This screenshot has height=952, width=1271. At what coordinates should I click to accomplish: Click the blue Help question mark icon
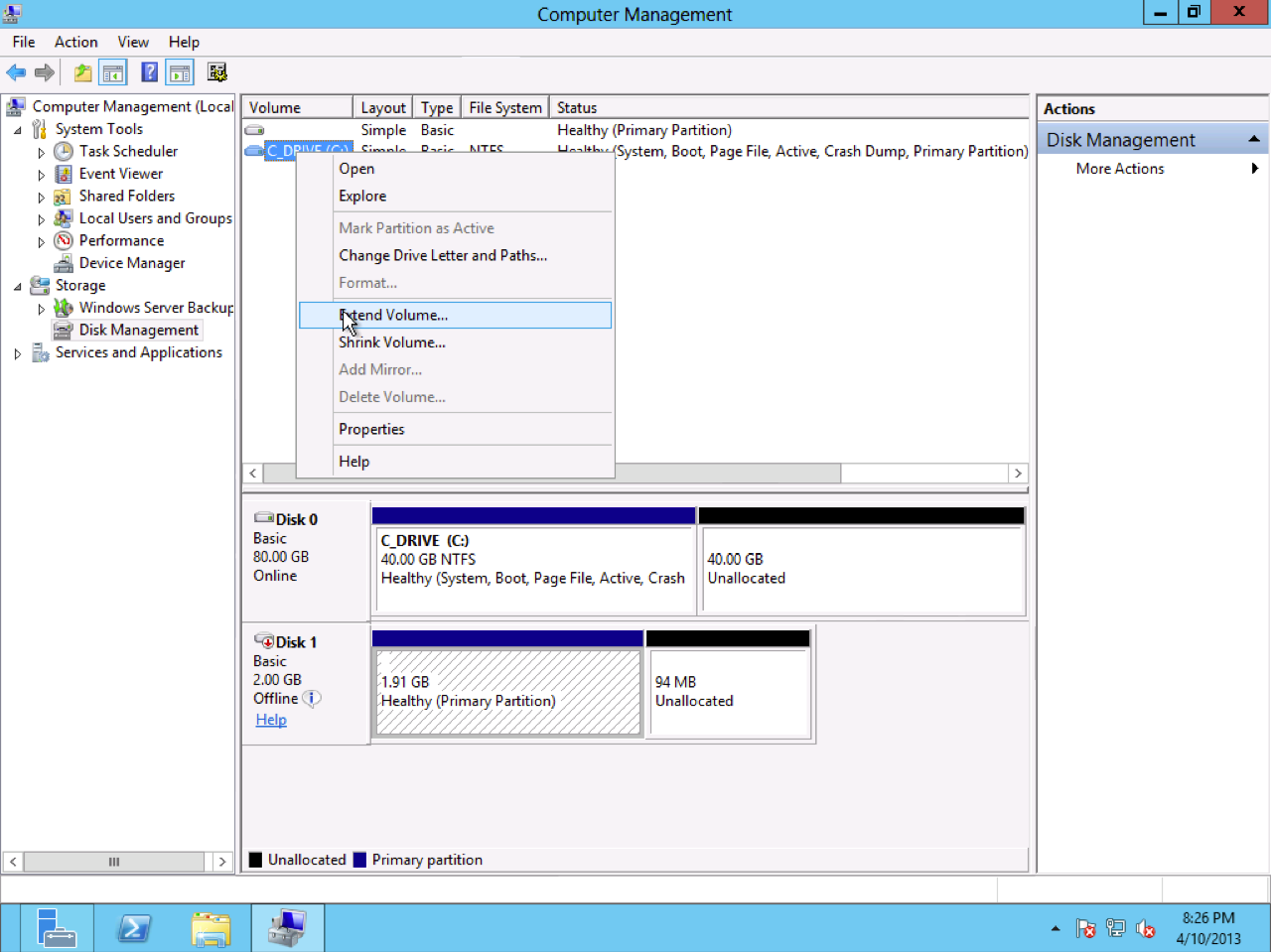tap(149, 72)
